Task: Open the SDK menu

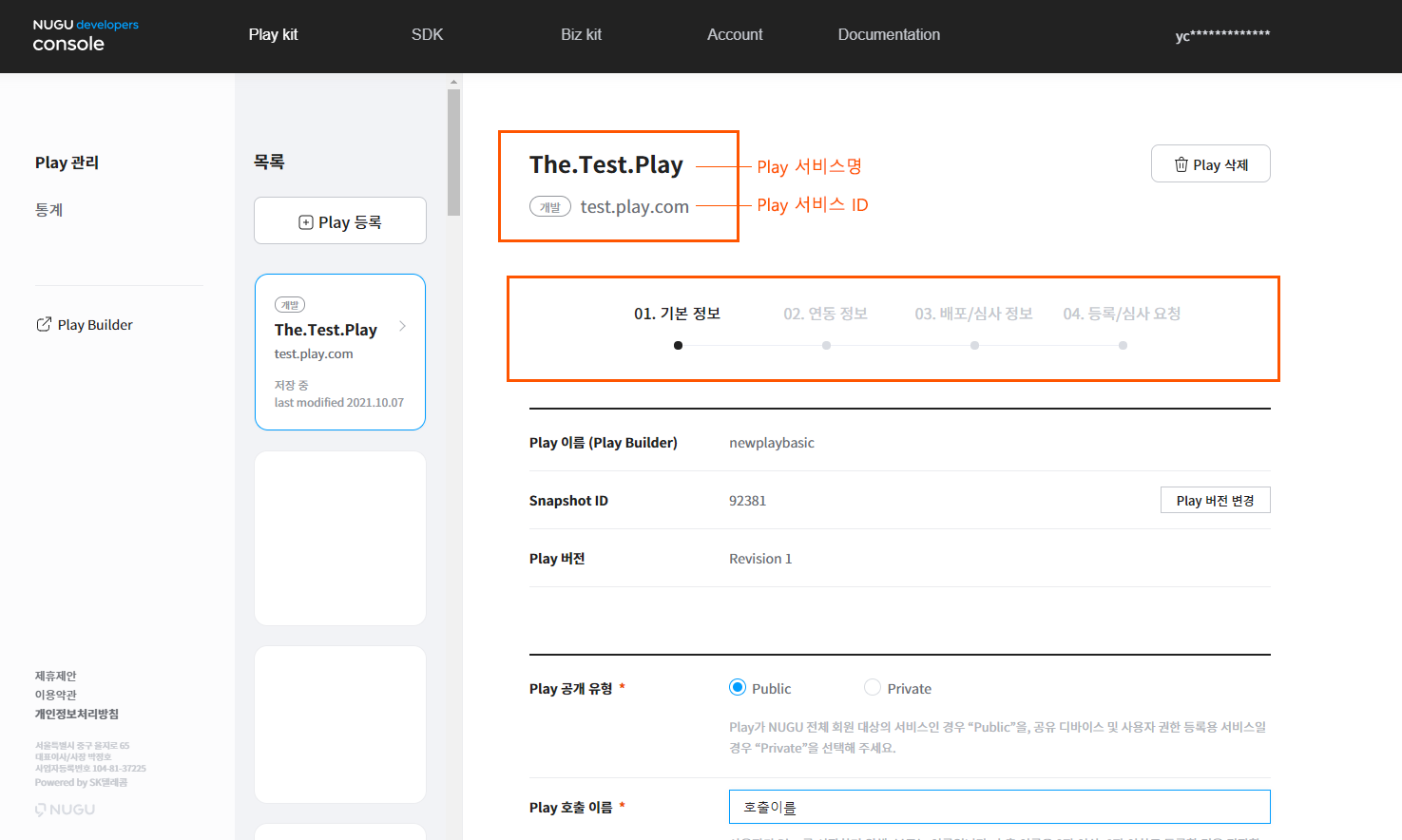Action: pos(427,35)
